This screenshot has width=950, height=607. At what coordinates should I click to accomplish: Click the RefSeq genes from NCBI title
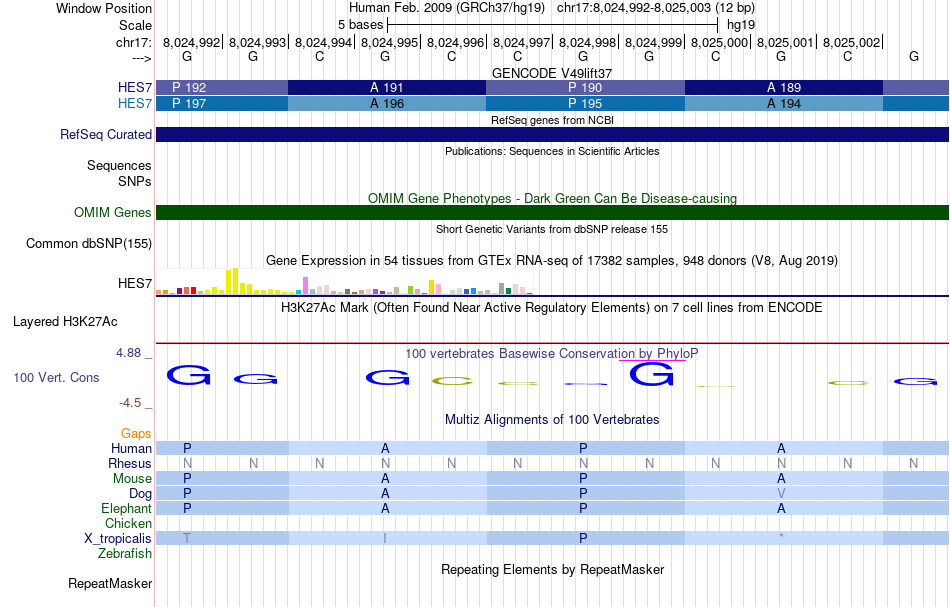coord(552,120)
